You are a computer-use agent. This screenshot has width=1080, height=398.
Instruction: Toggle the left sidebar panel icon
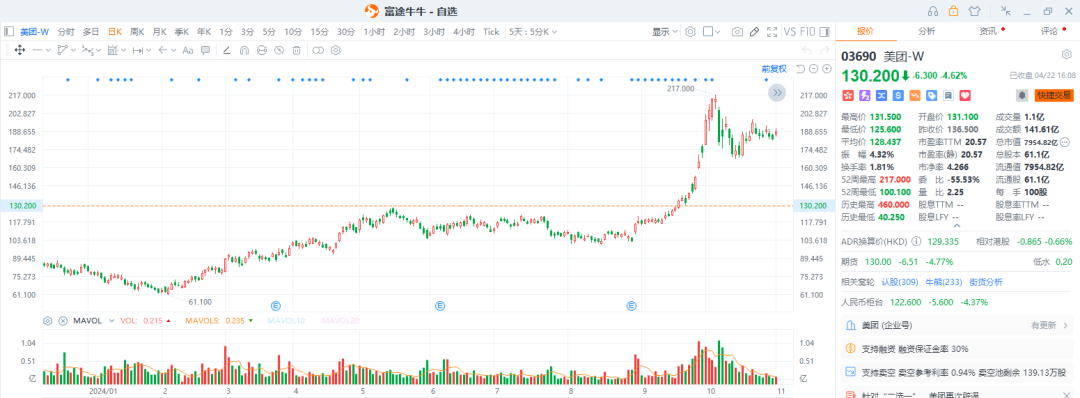click(x=9, y=32)
